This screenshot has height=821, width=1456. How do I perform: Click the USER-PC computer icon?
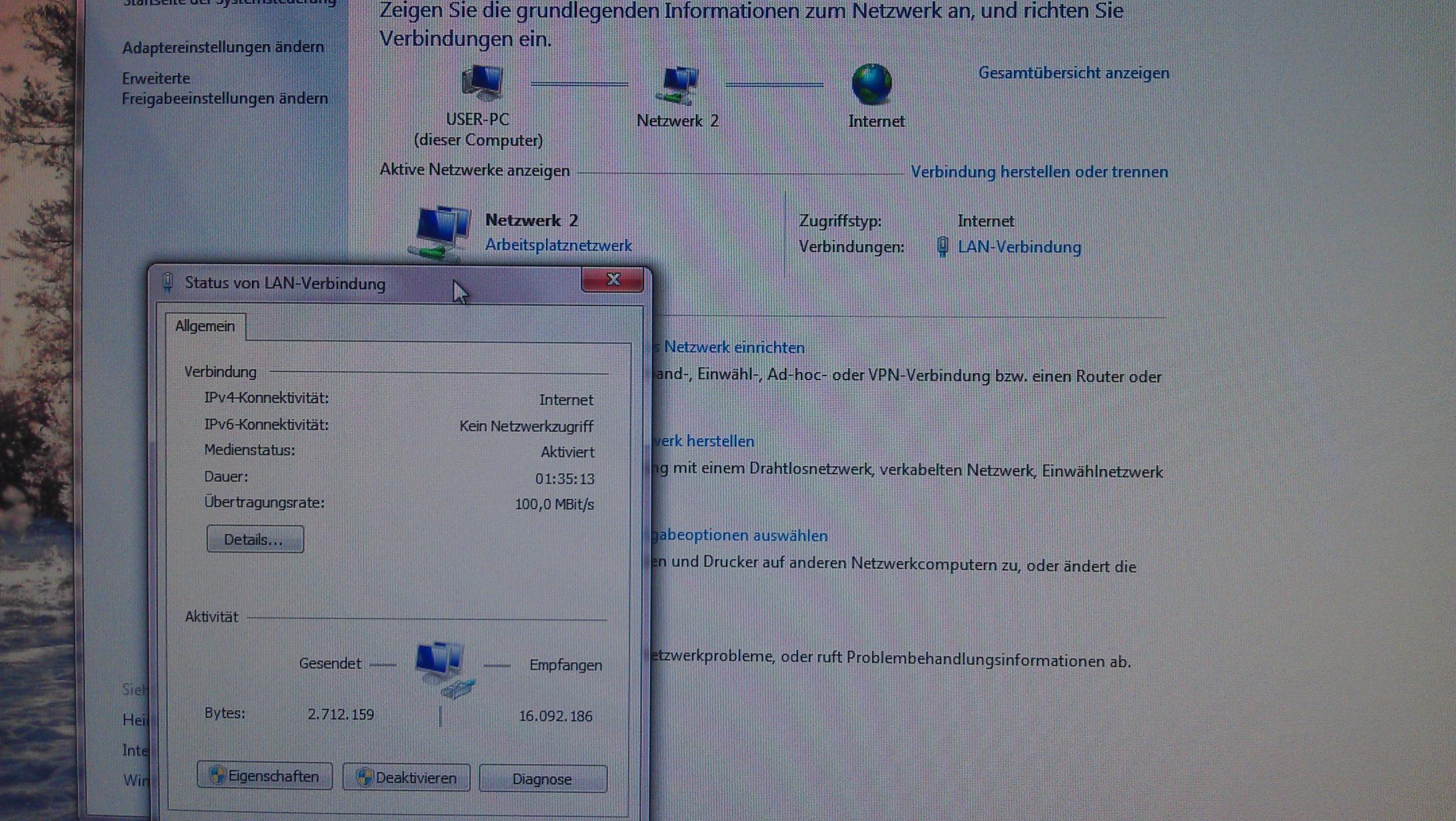tap(481, 83)
